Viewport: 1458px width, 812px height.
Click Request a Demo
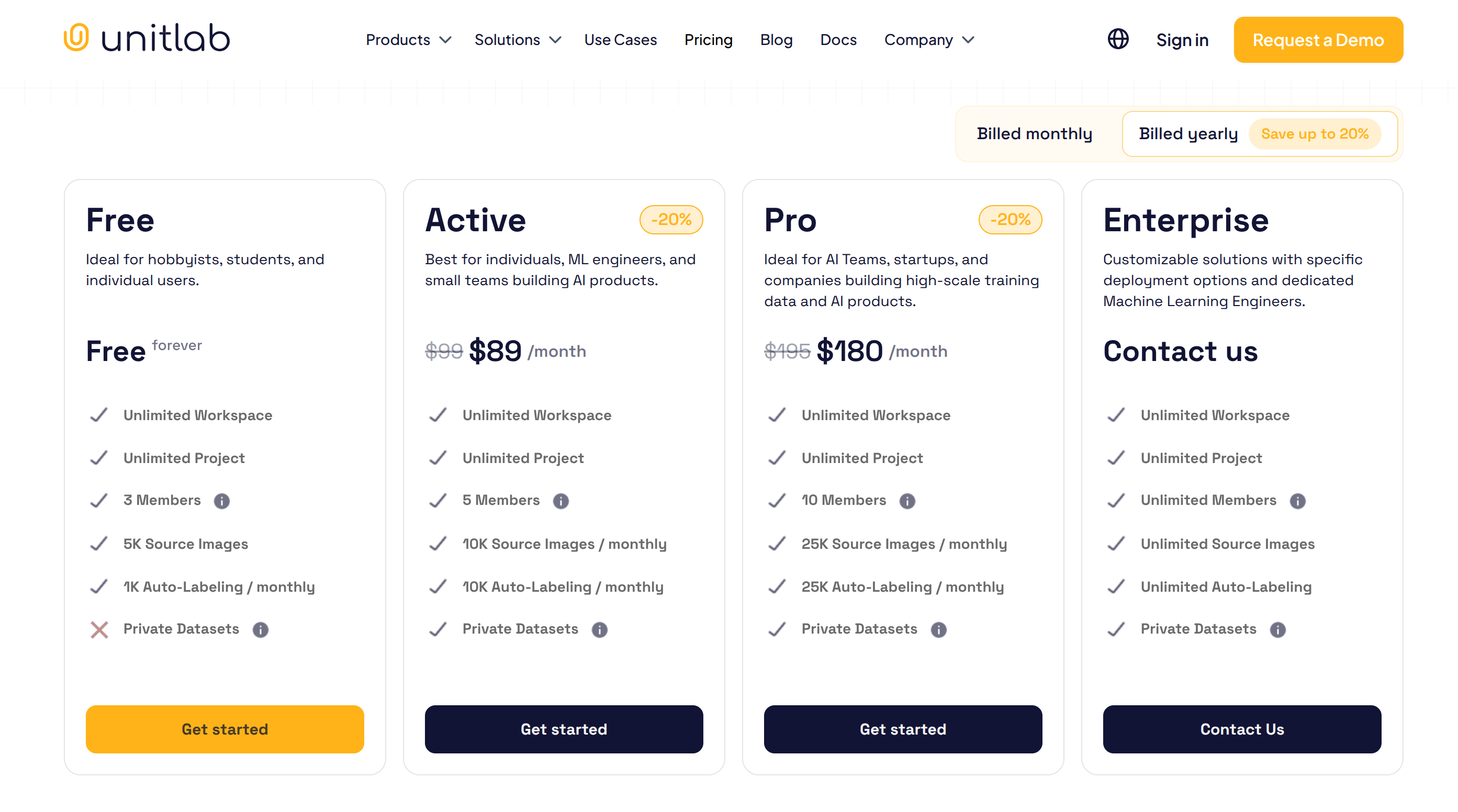[1318, 40]
